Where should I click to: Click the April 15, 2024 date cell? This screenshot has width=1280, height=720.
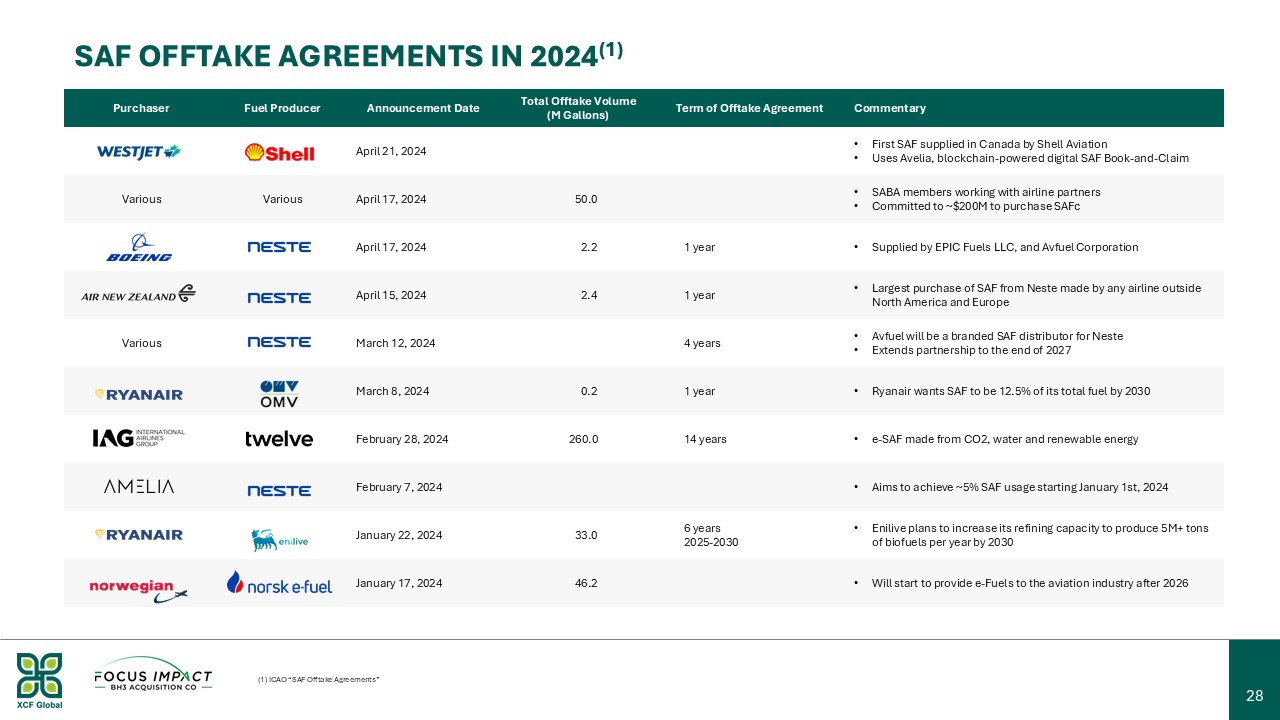[x=391, y=295]
